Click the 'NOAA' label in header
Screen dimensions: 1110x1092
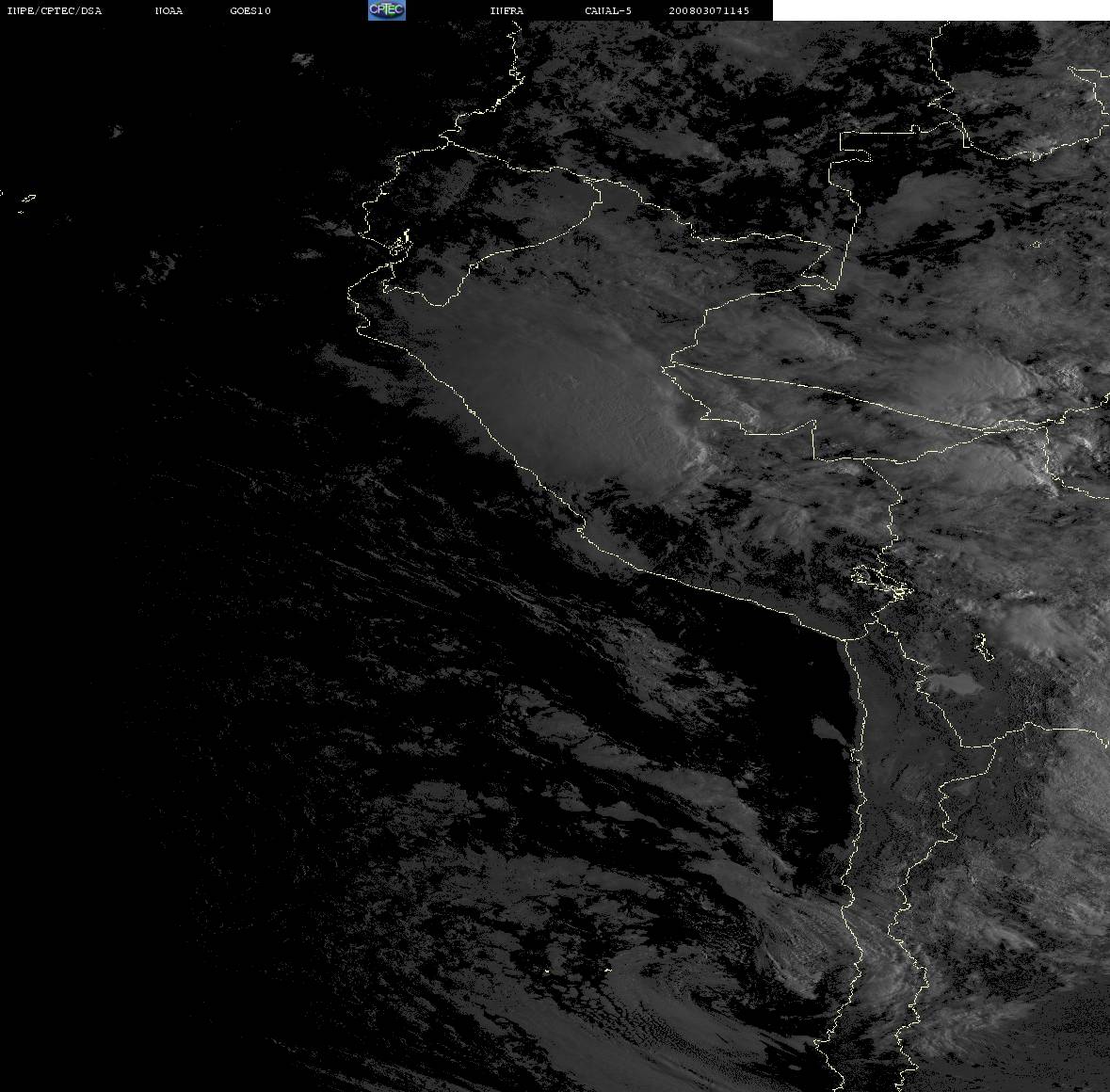tap(169, 10)
